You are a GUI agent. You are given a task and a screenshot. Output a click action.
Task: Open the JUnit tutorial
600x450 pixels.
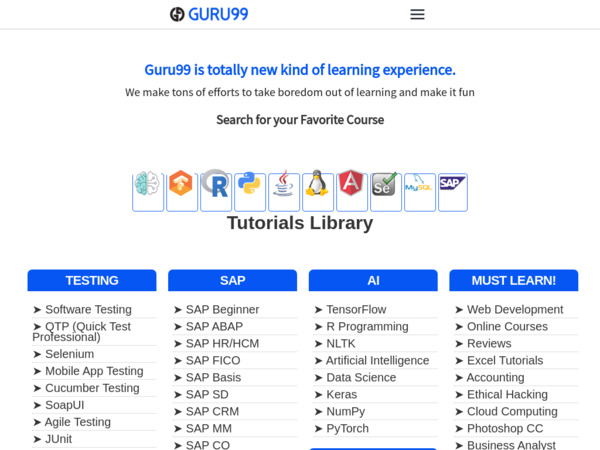click(59, 439)
